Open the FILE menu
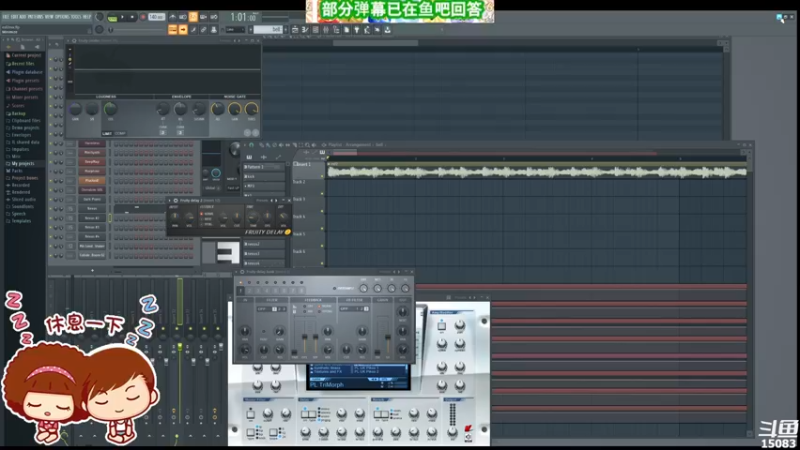The width and height of the screenshot is (800, 450). pyautogui.click(x=6, y=17)
